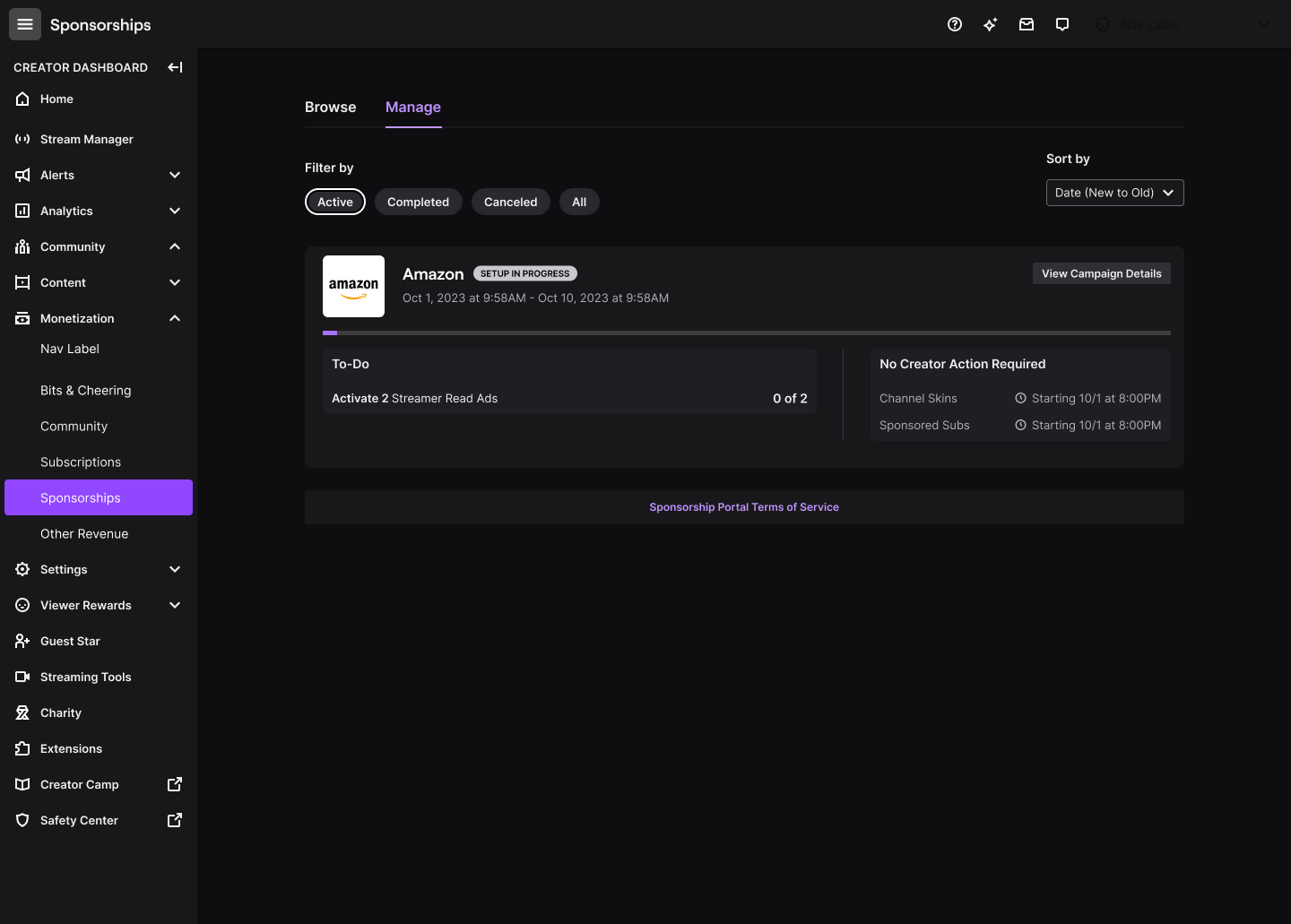Screen dimensions: 1291x924
Task: Open the Sponsorship Portal Terms of Service
Action: [743, 506]
